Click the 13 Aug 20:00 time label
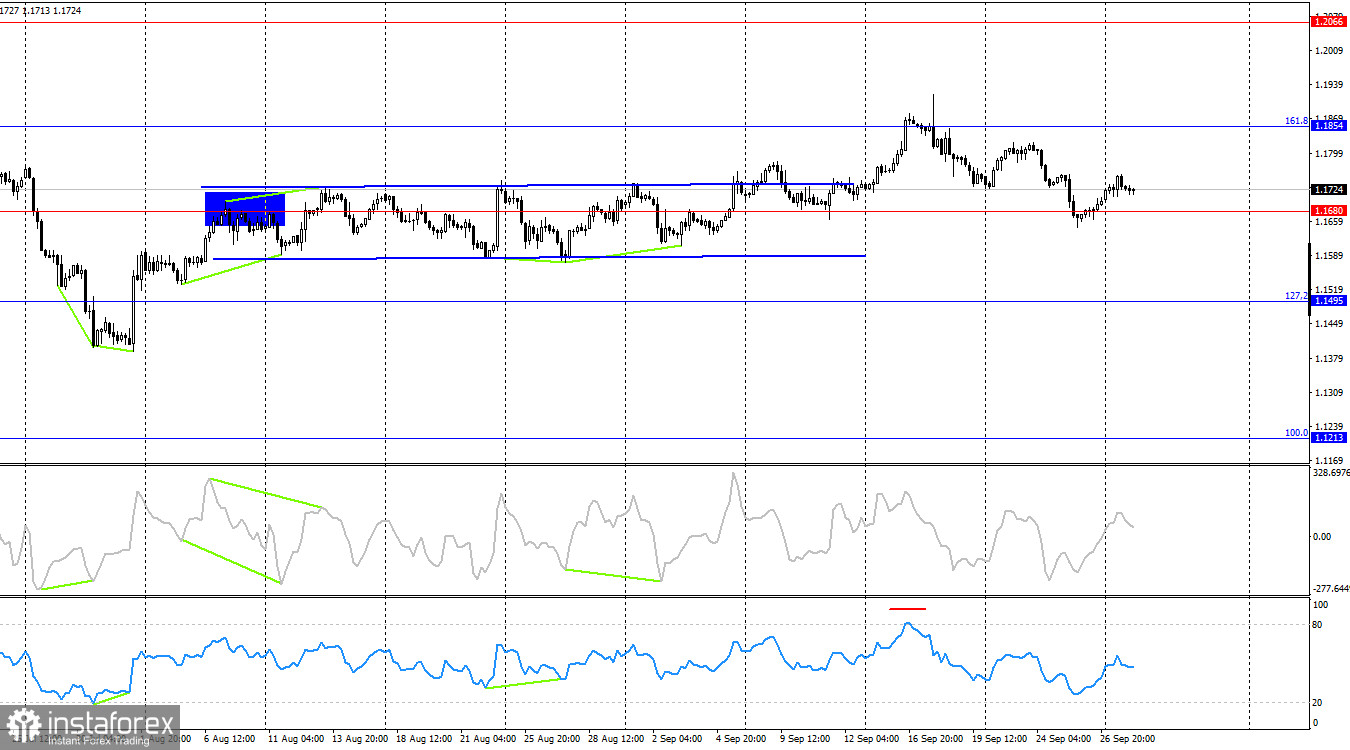1350x750 pixels. click(x=360, y=739)
